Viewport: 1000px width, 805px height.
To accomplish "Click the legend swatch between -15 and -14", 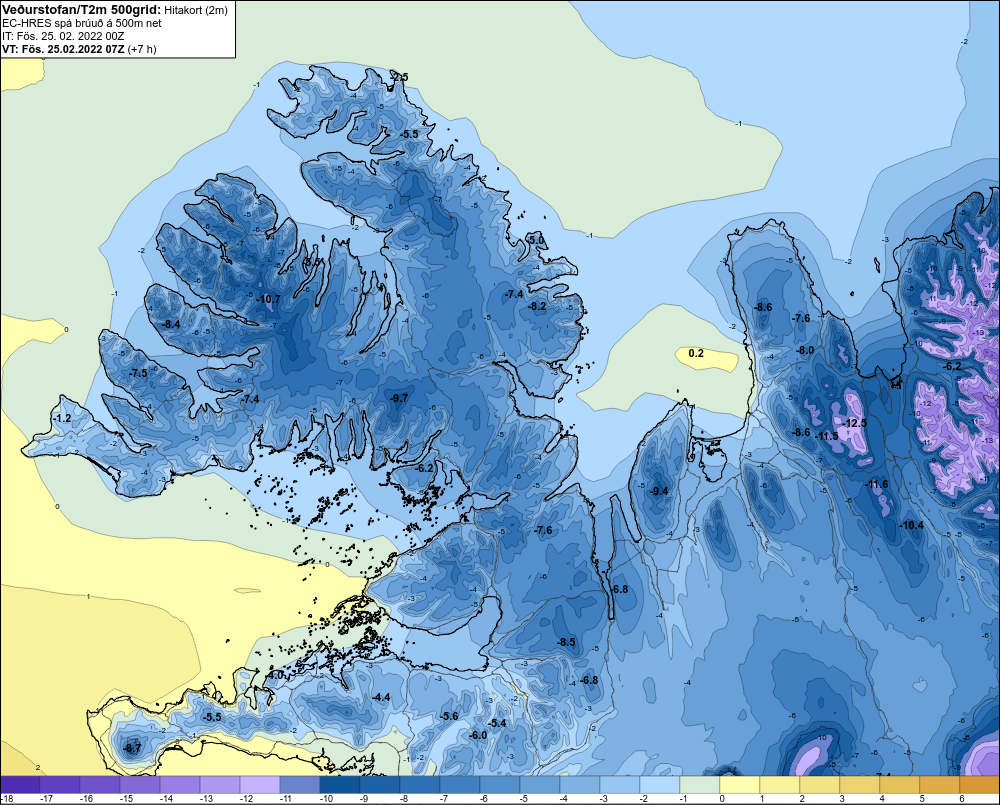I will pos(140,785).
